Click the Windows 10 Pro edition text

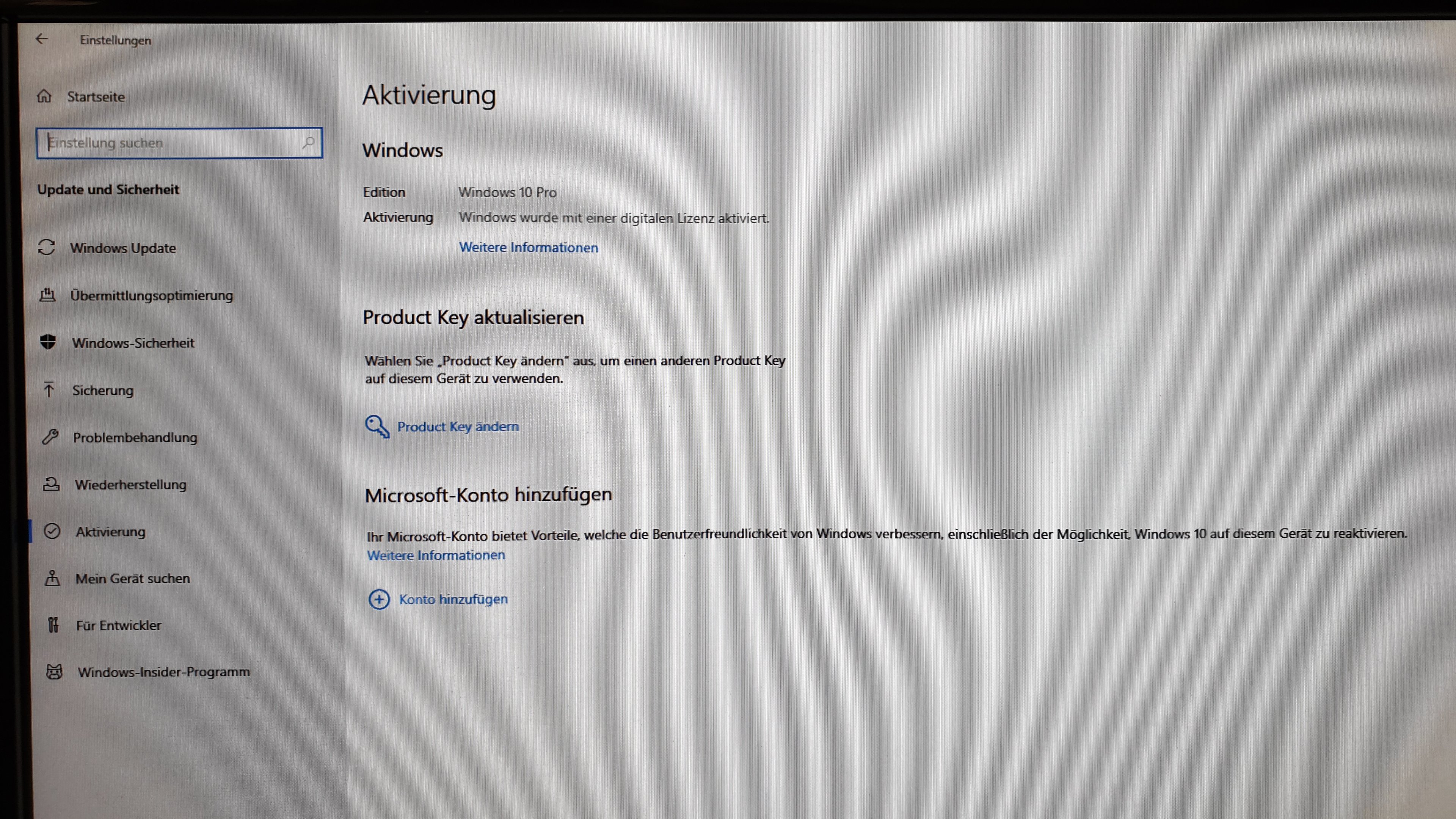click(x=508, y=192)
